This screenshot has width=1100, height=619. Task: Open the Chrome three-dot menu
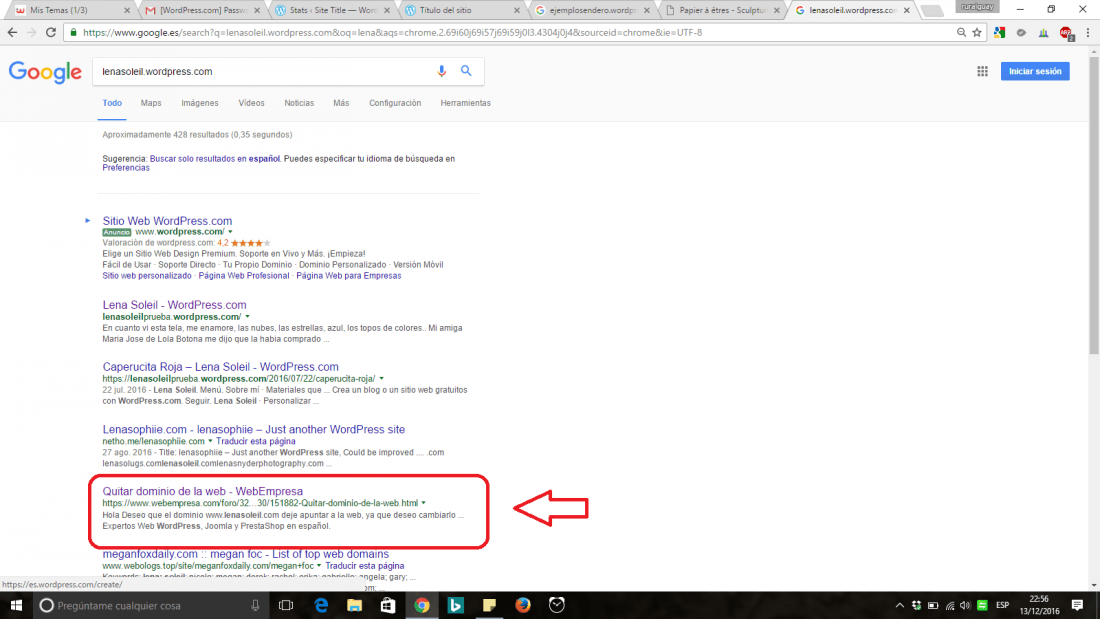pyautogui.click(x=1088, y=32)
